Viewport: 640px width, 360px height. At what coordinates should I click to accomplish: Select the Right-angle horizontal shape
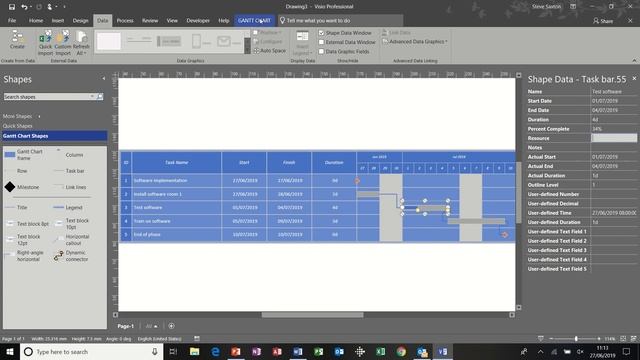tap(24, 256)
